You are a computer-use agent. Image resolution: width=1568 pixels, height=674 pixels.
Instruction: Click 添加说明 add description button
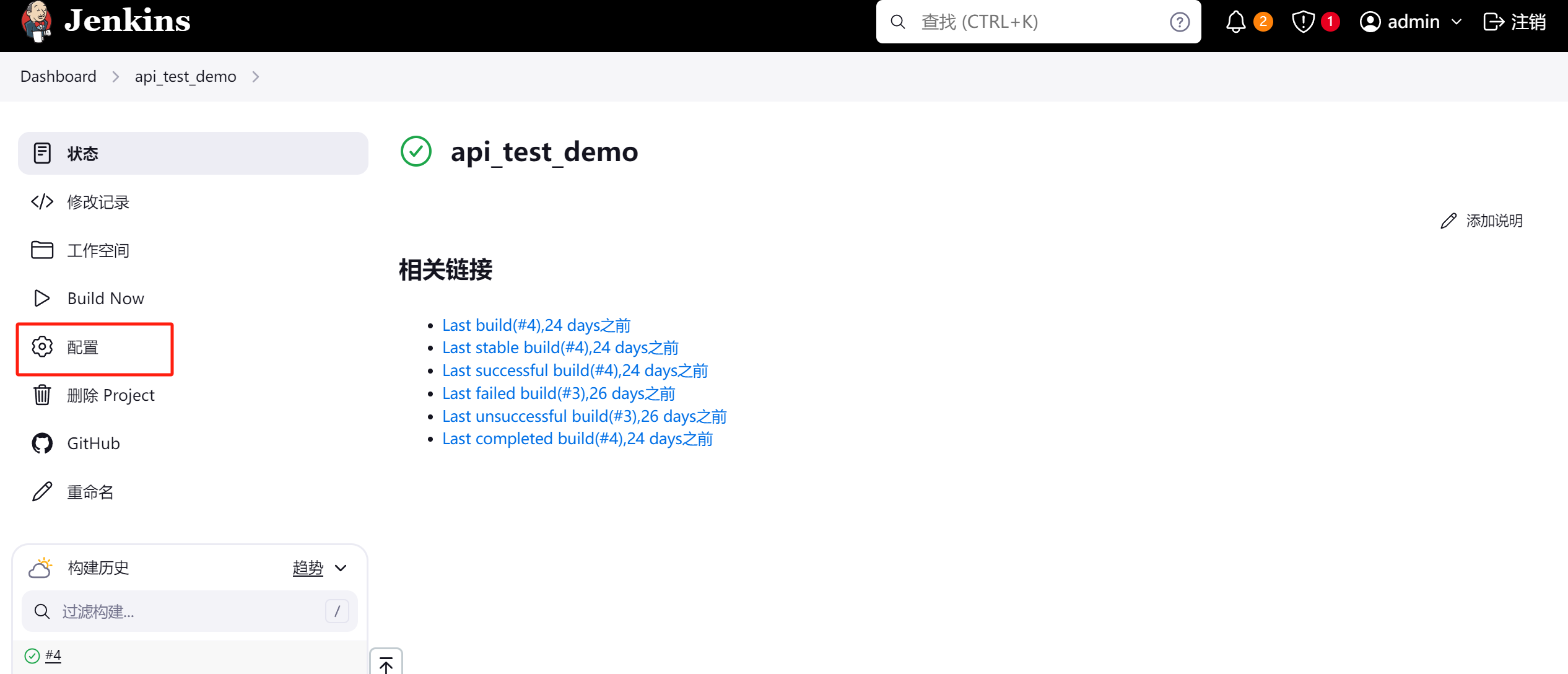(1481, 221)
